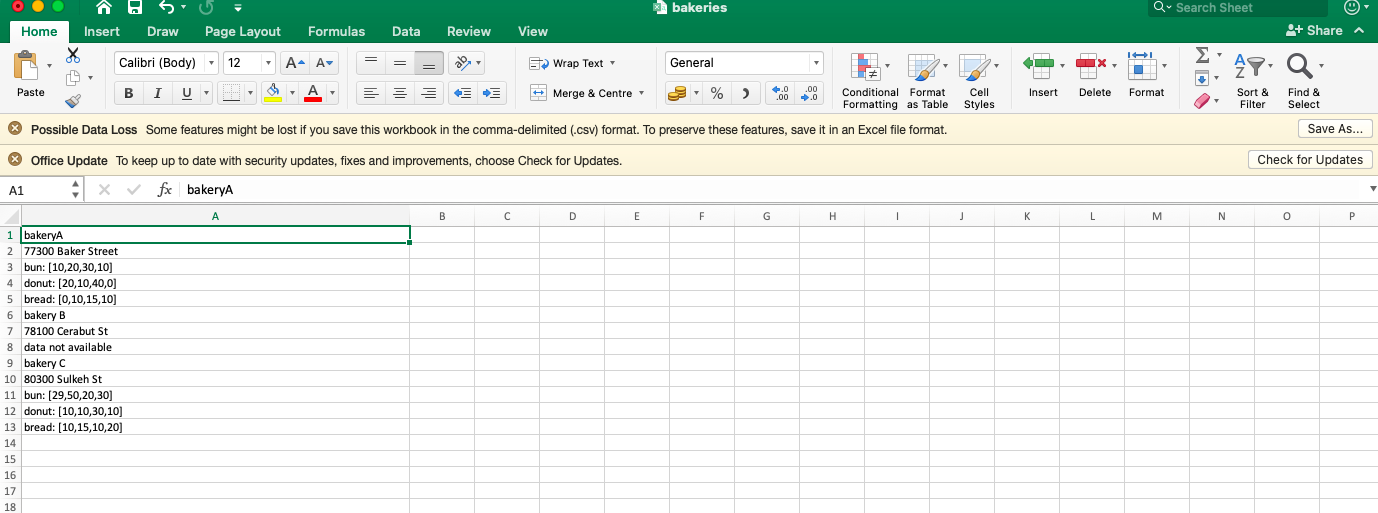The height and width of the screenshot is (513, 1378).
Task: Click the Format as Table icon
Action: pyautogui.click(x=927, y=80)
